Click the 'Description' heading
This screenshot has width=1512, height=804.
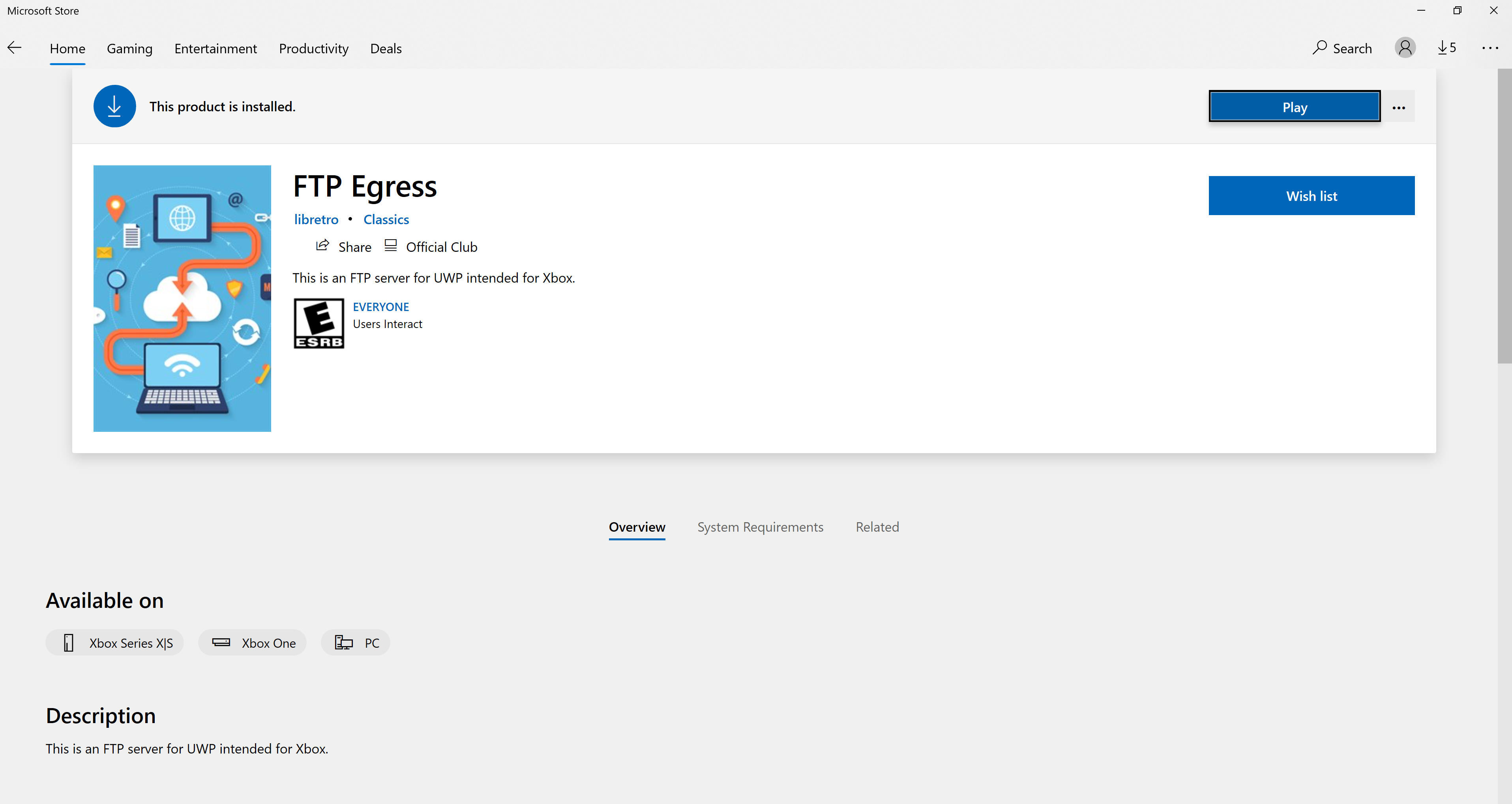(x=100, y=716)
